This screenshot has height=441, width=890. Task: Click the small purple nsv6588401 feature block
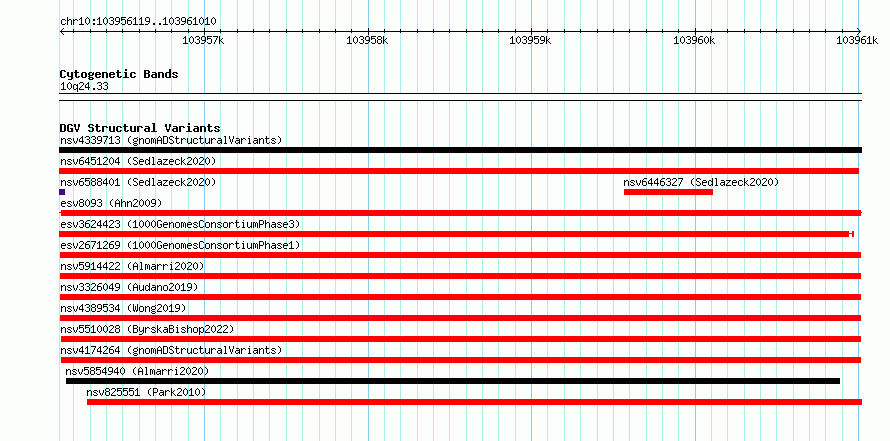pyautogui.click(x=62, y=192)
